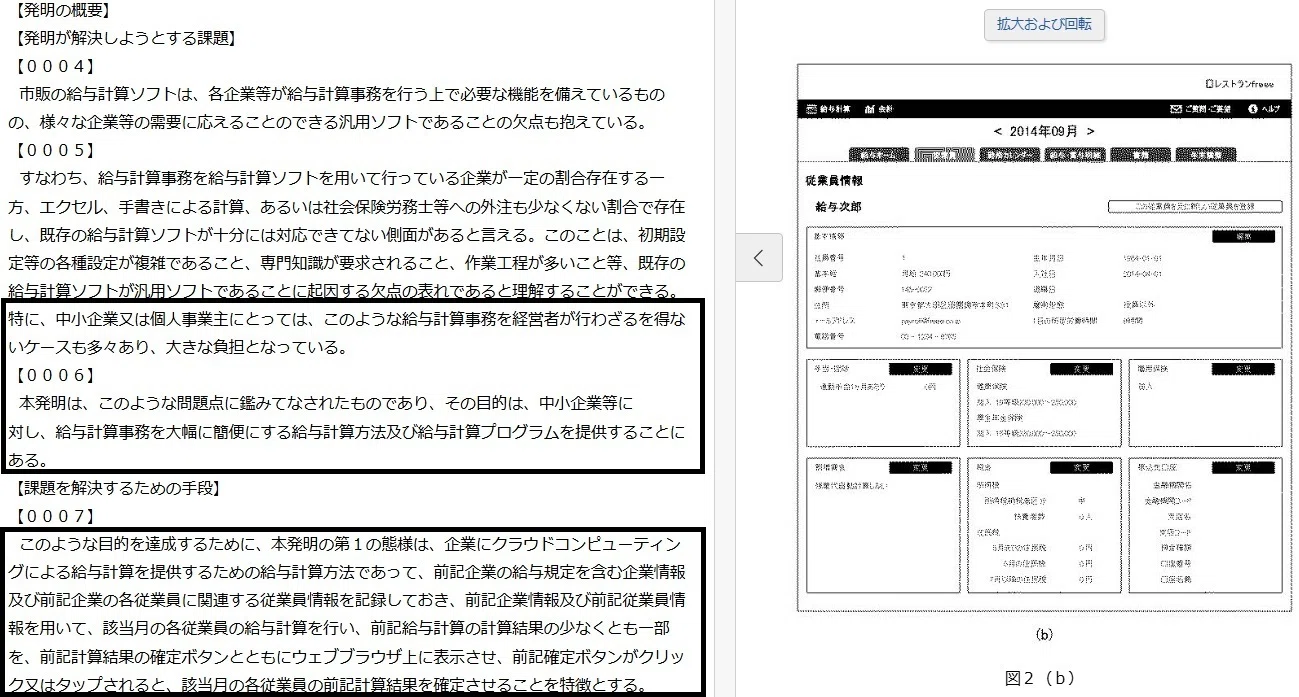Click the line starting 又はタップされると、該当月
This screenshot has width=1299, height=697.
coord(331,685)
